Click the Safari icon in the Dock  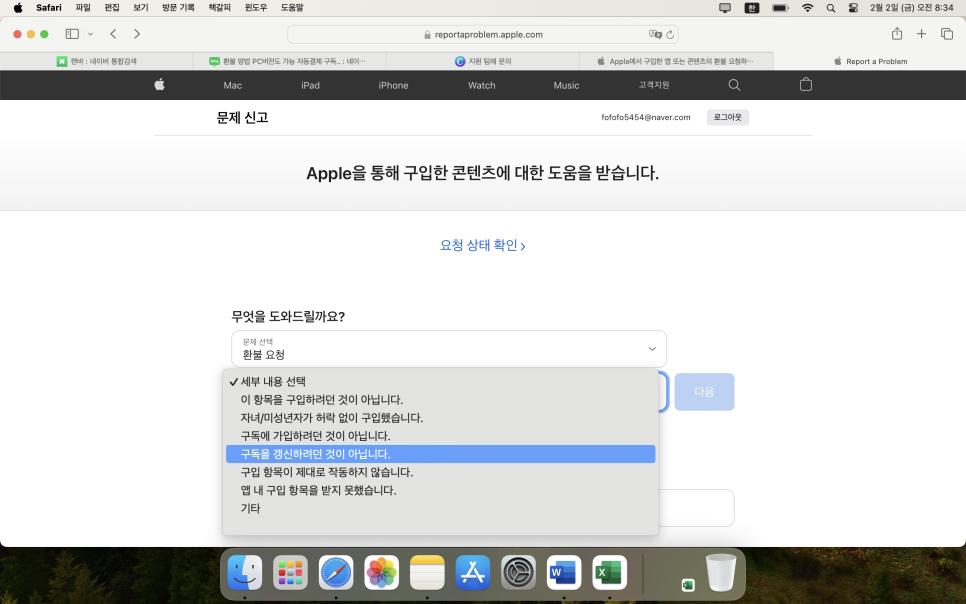(336, 572)
